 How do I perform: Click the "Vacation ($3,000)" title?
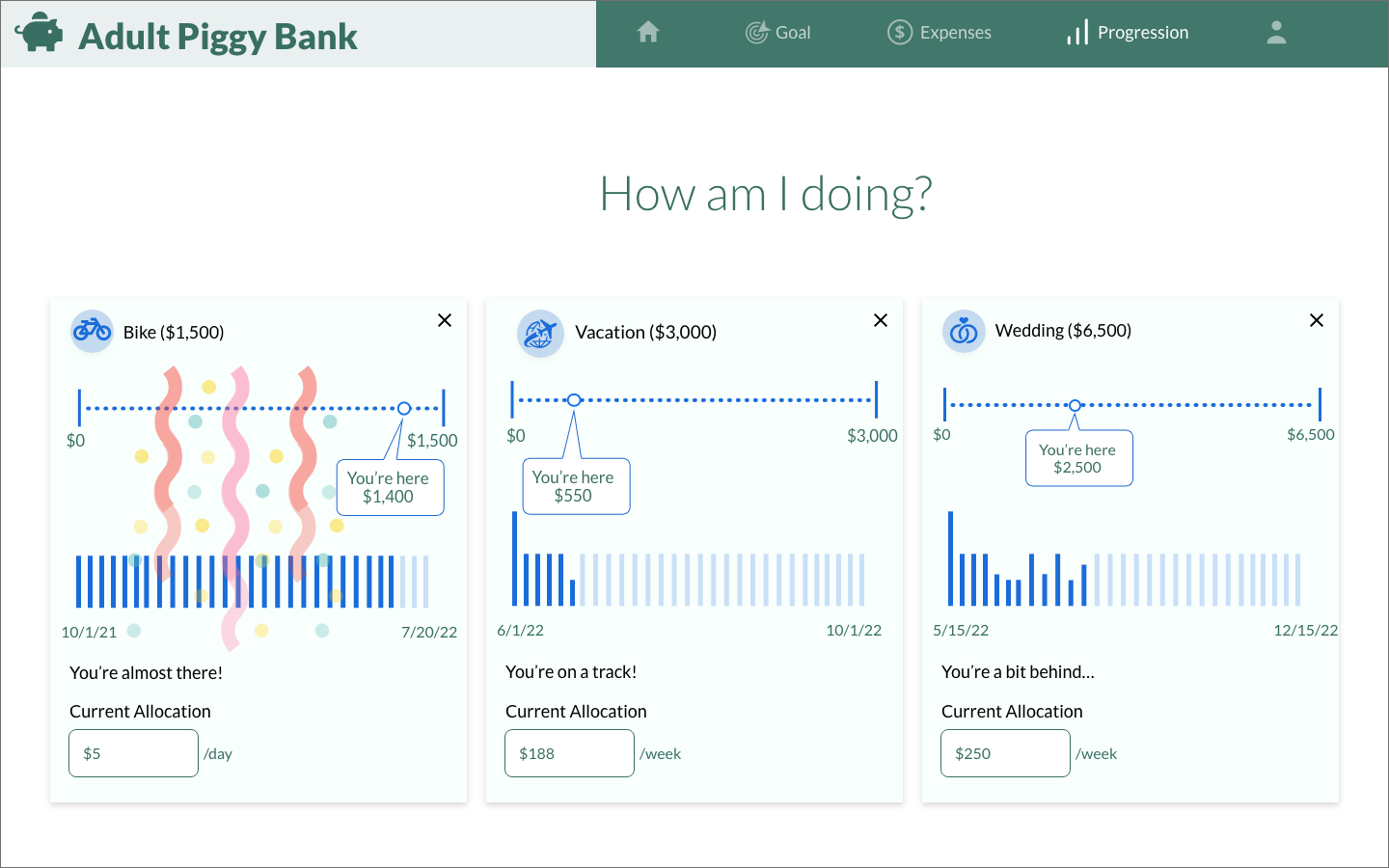645,332
